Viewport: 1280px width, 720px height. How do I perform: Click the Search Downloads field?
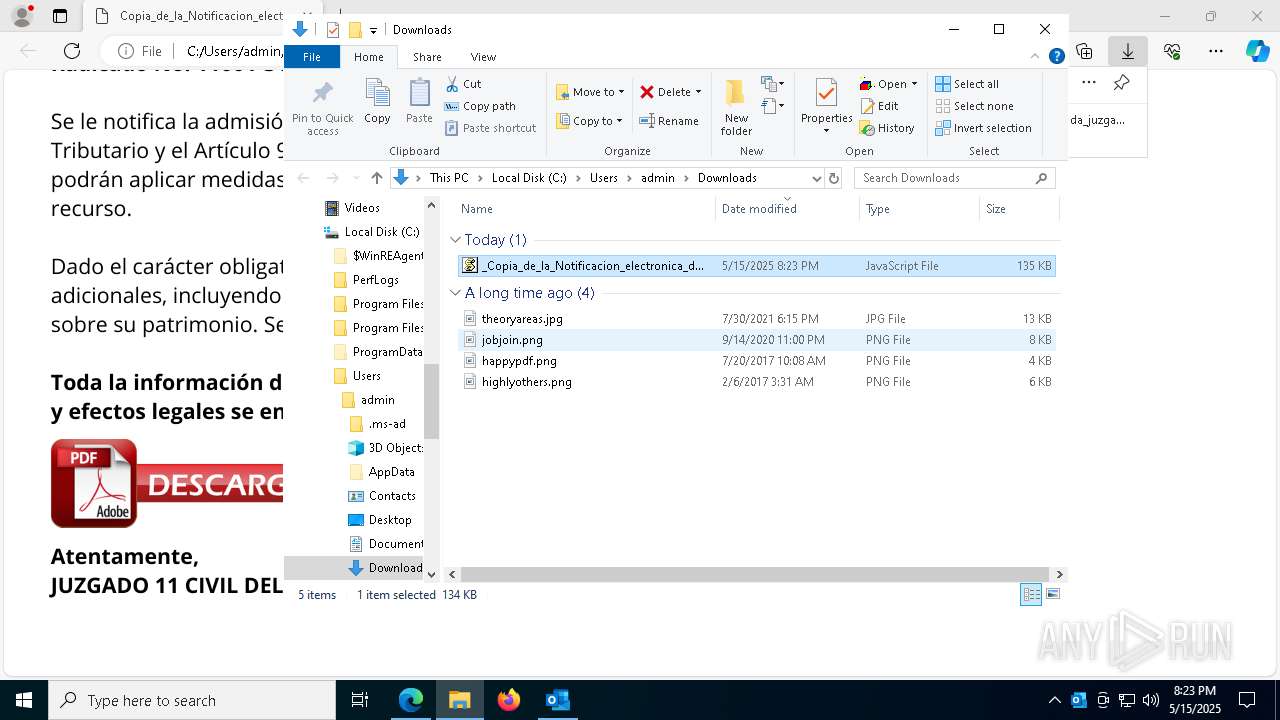click(954, 178)
